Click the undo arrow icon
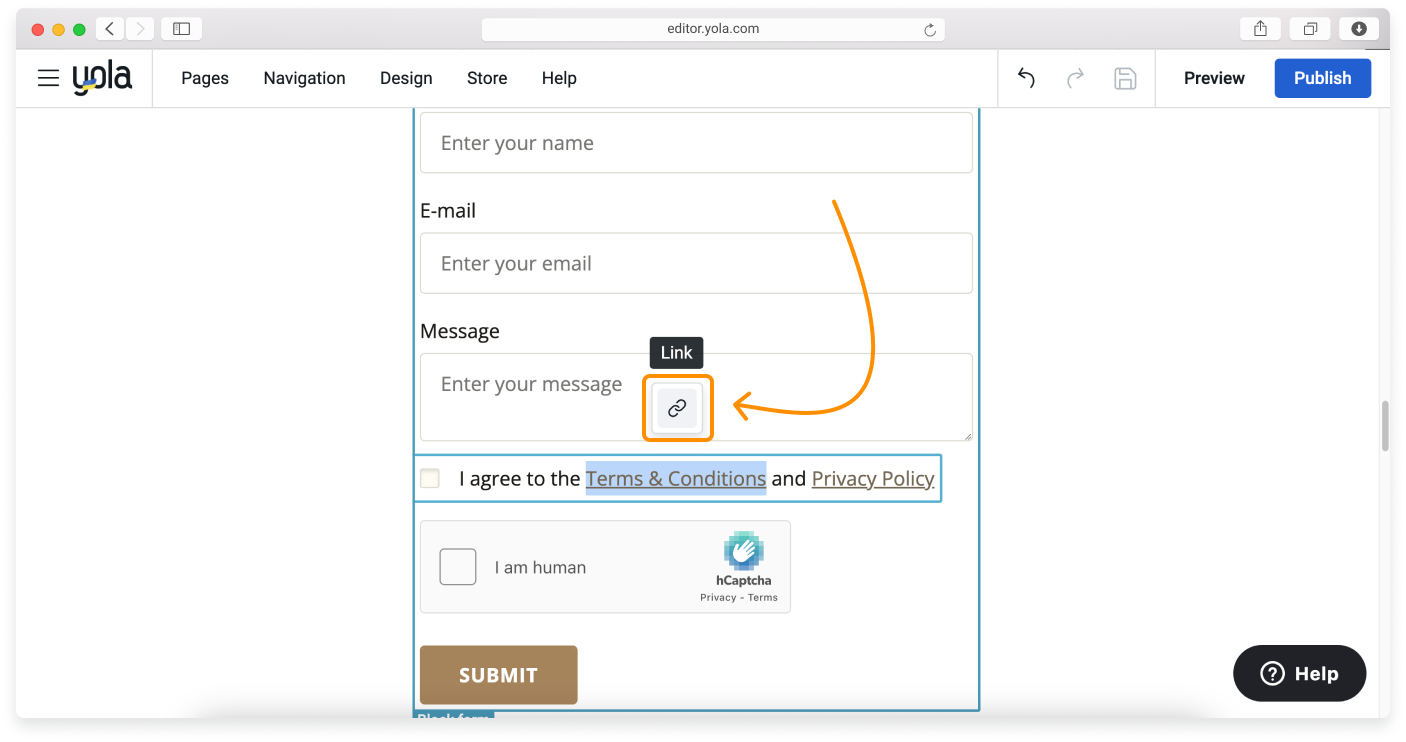 [1026, 78]
